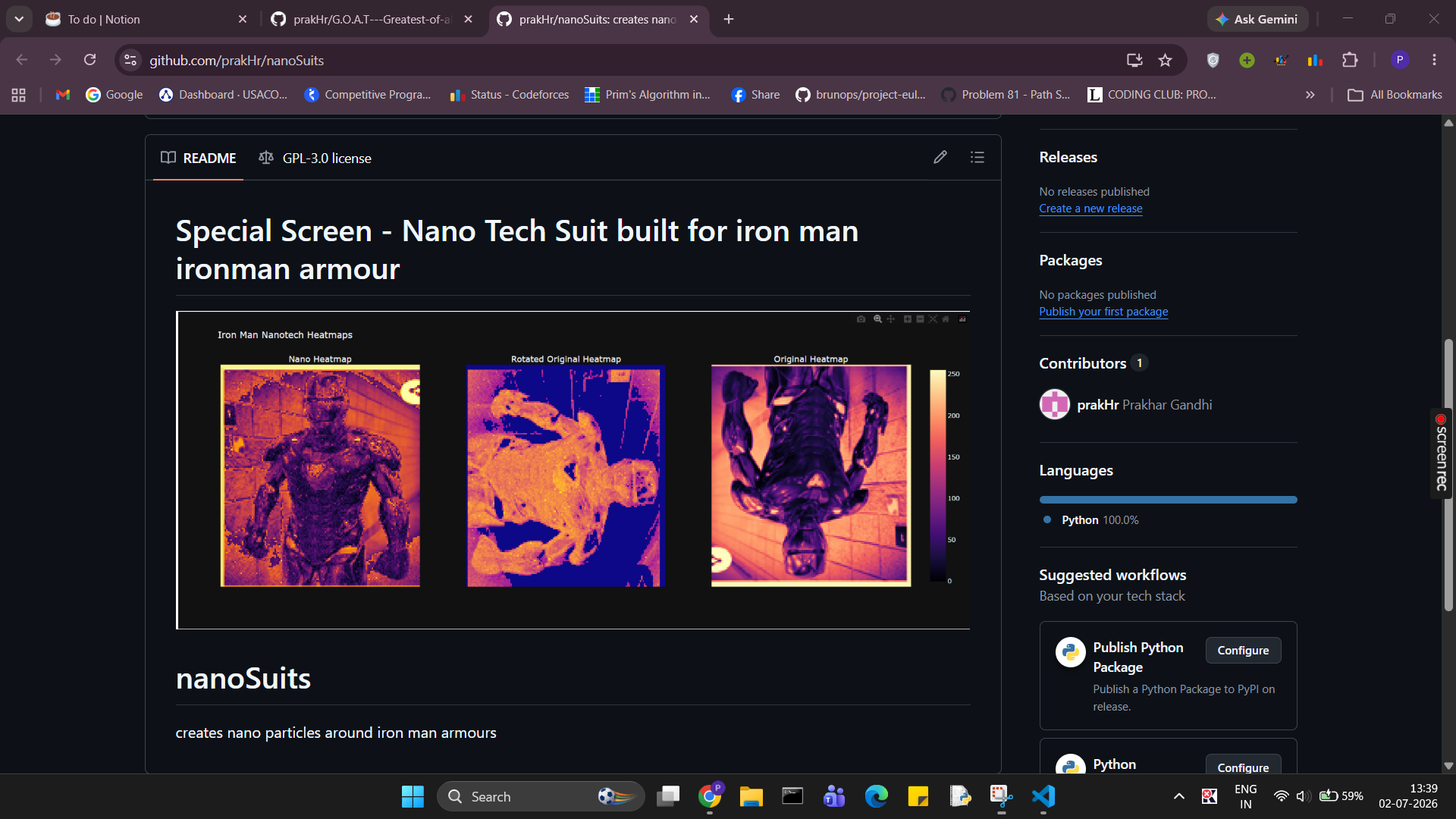
Task: Open the Chrome tab search dropdown
Action: click(x=19, y=19)
